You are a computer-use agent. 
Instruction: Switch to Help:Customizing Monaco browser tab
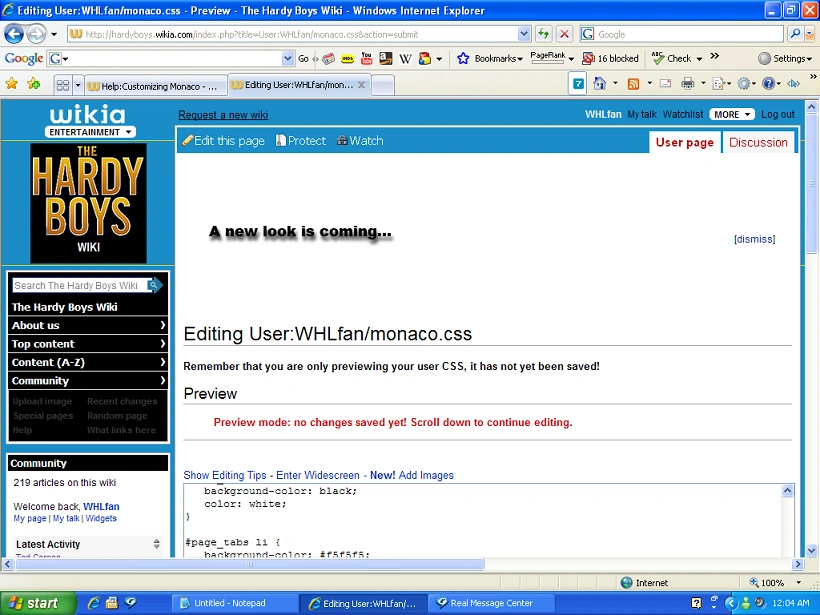155,86
